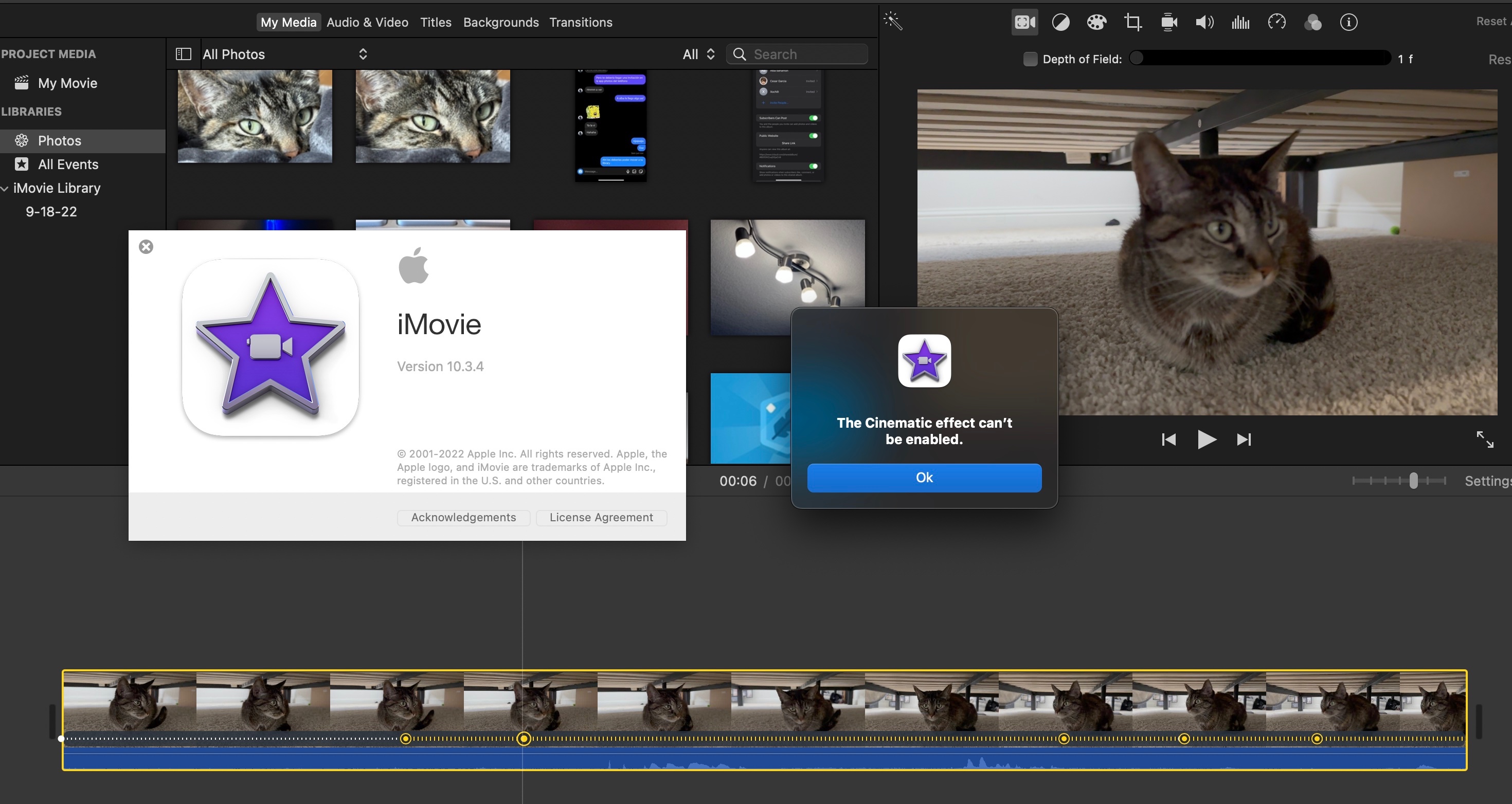Click the License Agreement button
1512x804 pixels.
tap(601, 517)
